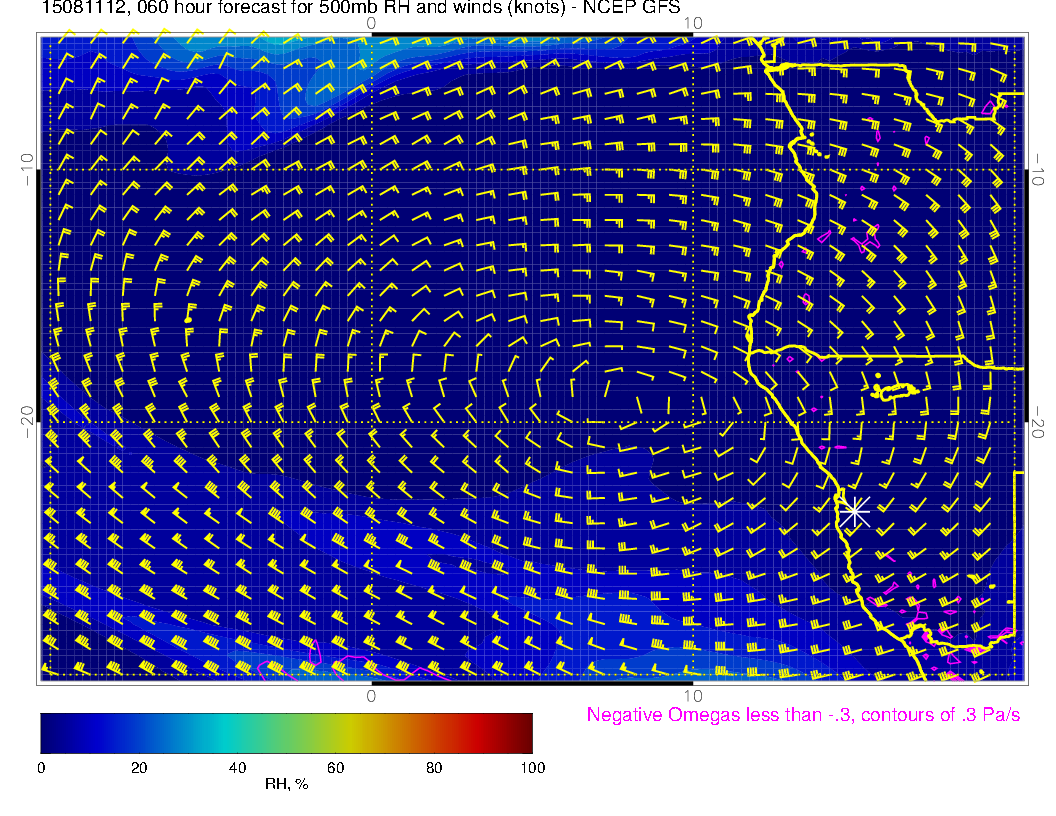Click the colorbar tick label 80

pos(434,768)
